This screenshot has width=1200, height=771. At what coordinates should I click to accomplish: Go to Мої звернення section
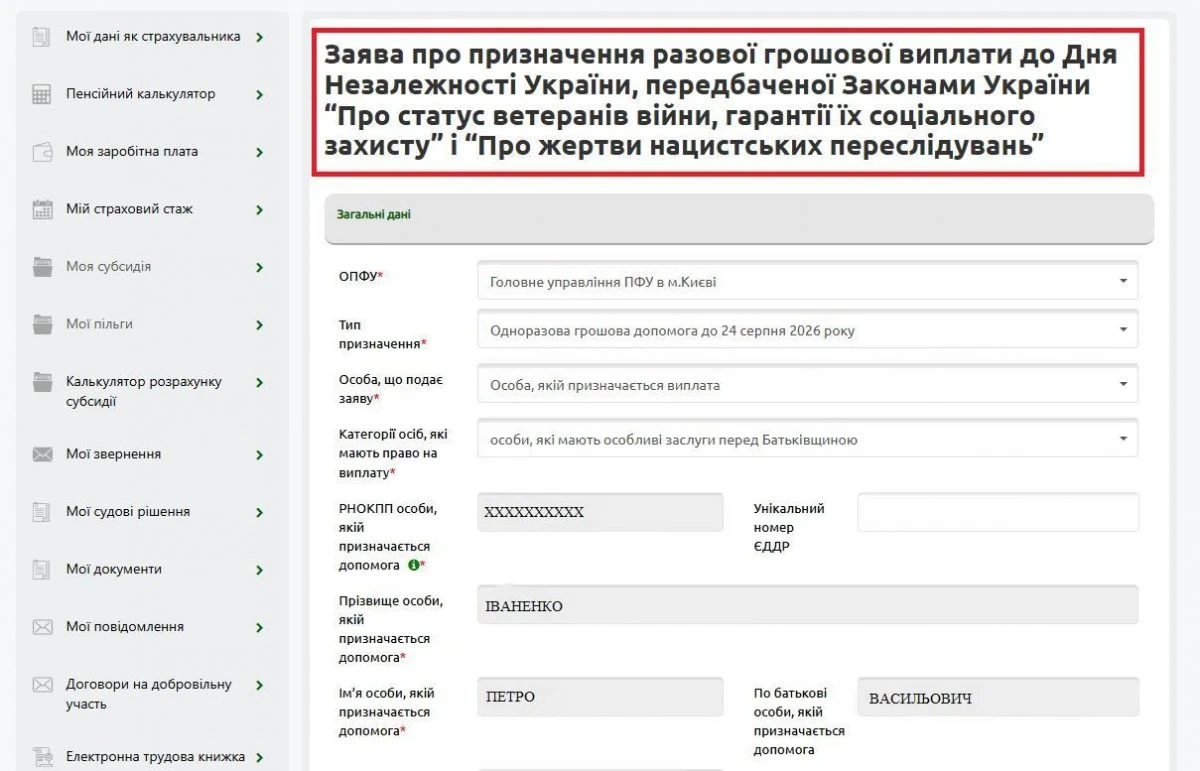click(x=113, y=454)
